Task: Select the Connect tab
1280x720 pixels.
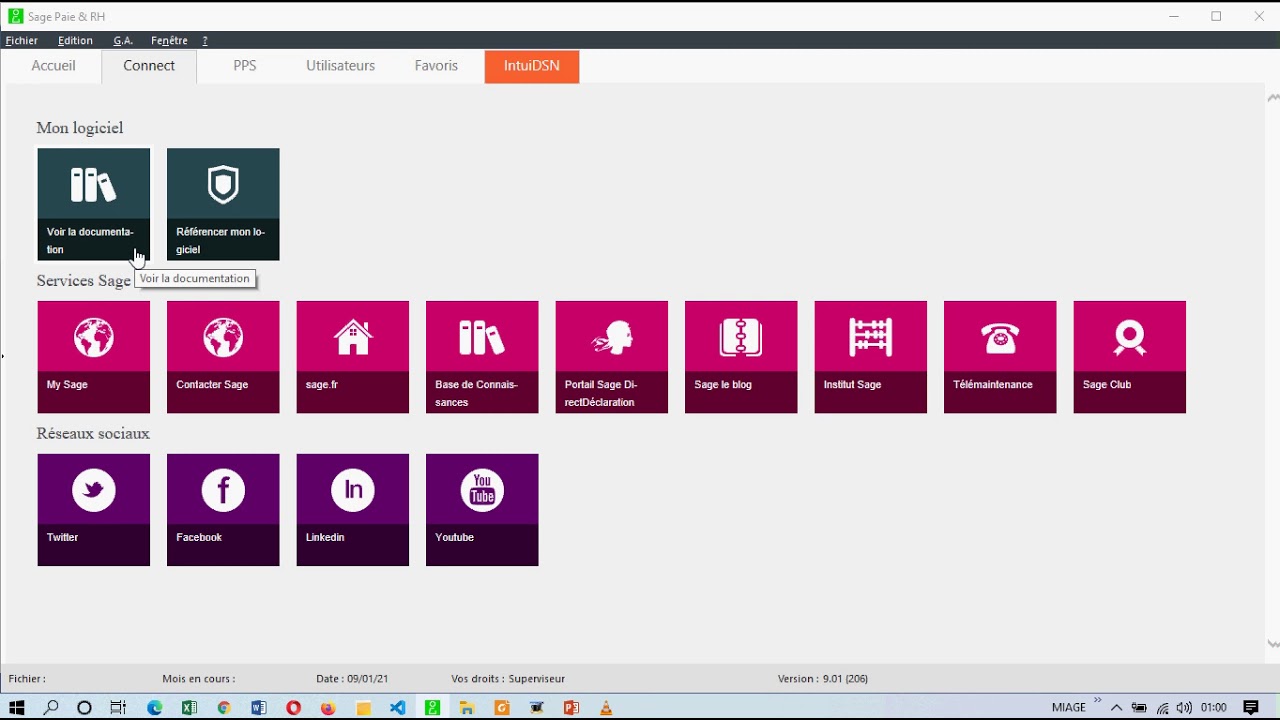Action: pos(149,66)
